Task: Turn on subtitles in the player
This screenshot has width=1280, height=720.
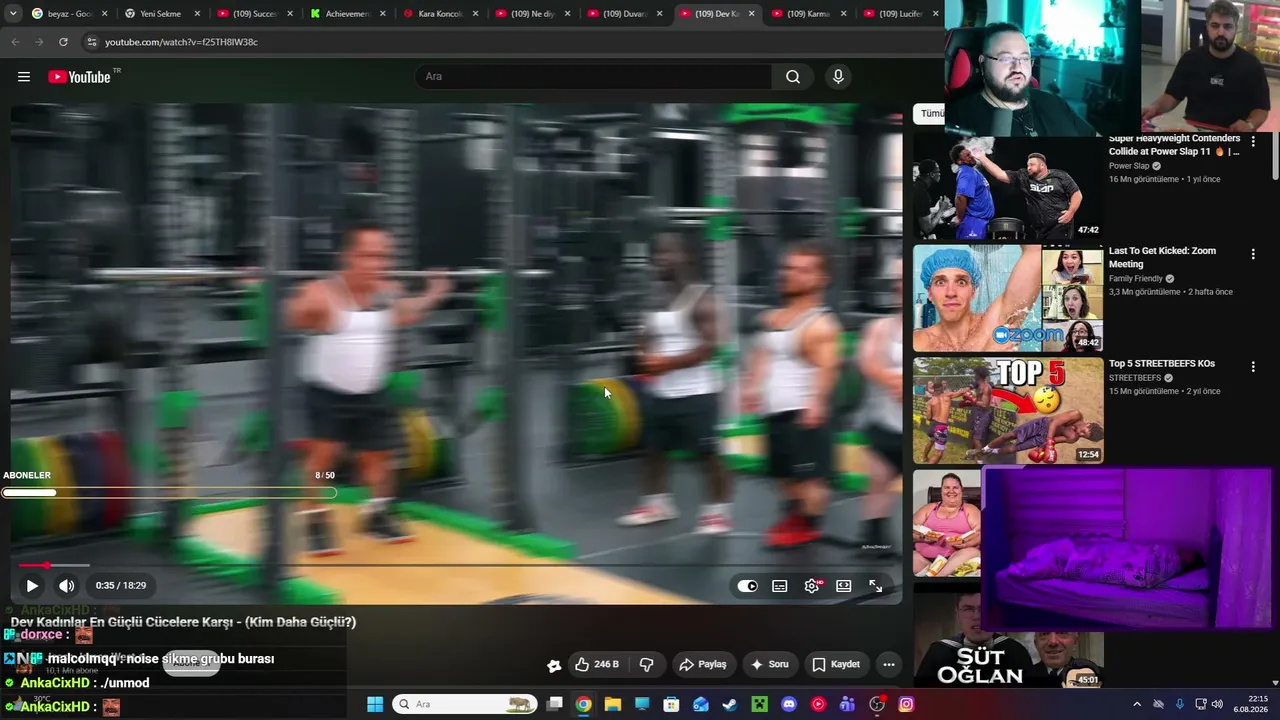Action: pyautogui.click(x=780, y=586)
